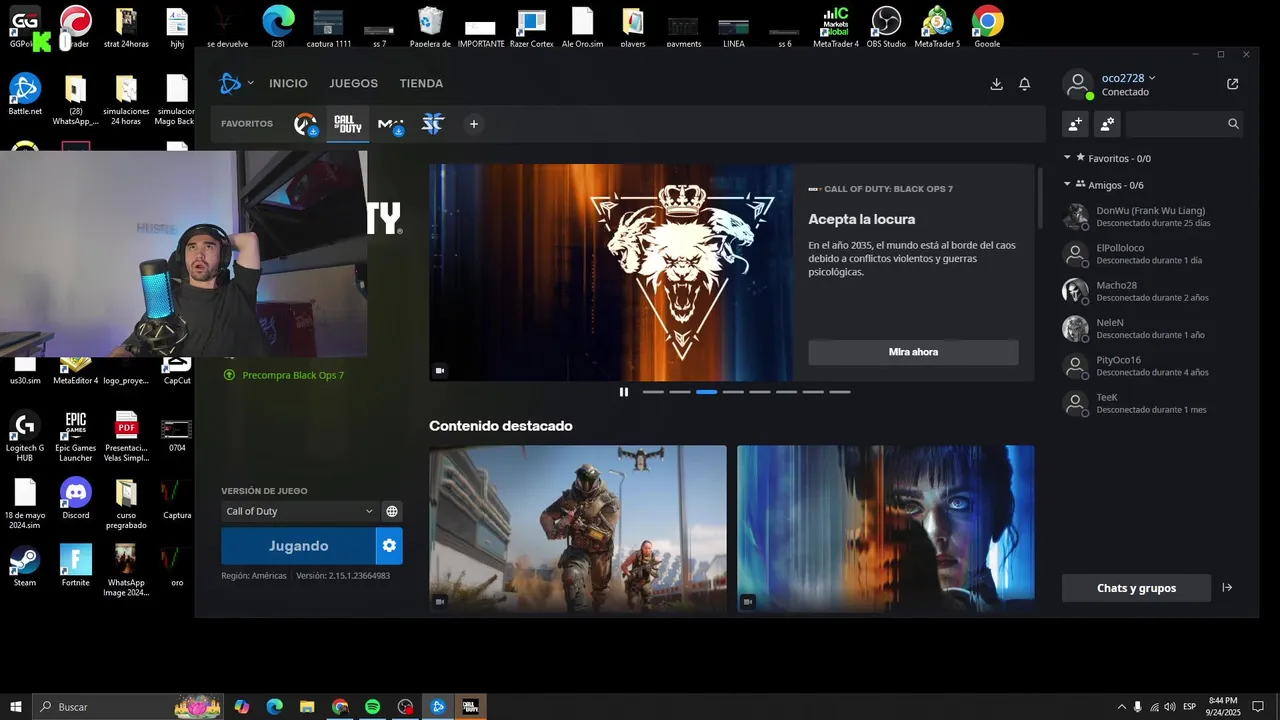1280x720 pixels.
Task: Open the Battle.net logo menu
Action: [x=236, y=83]
